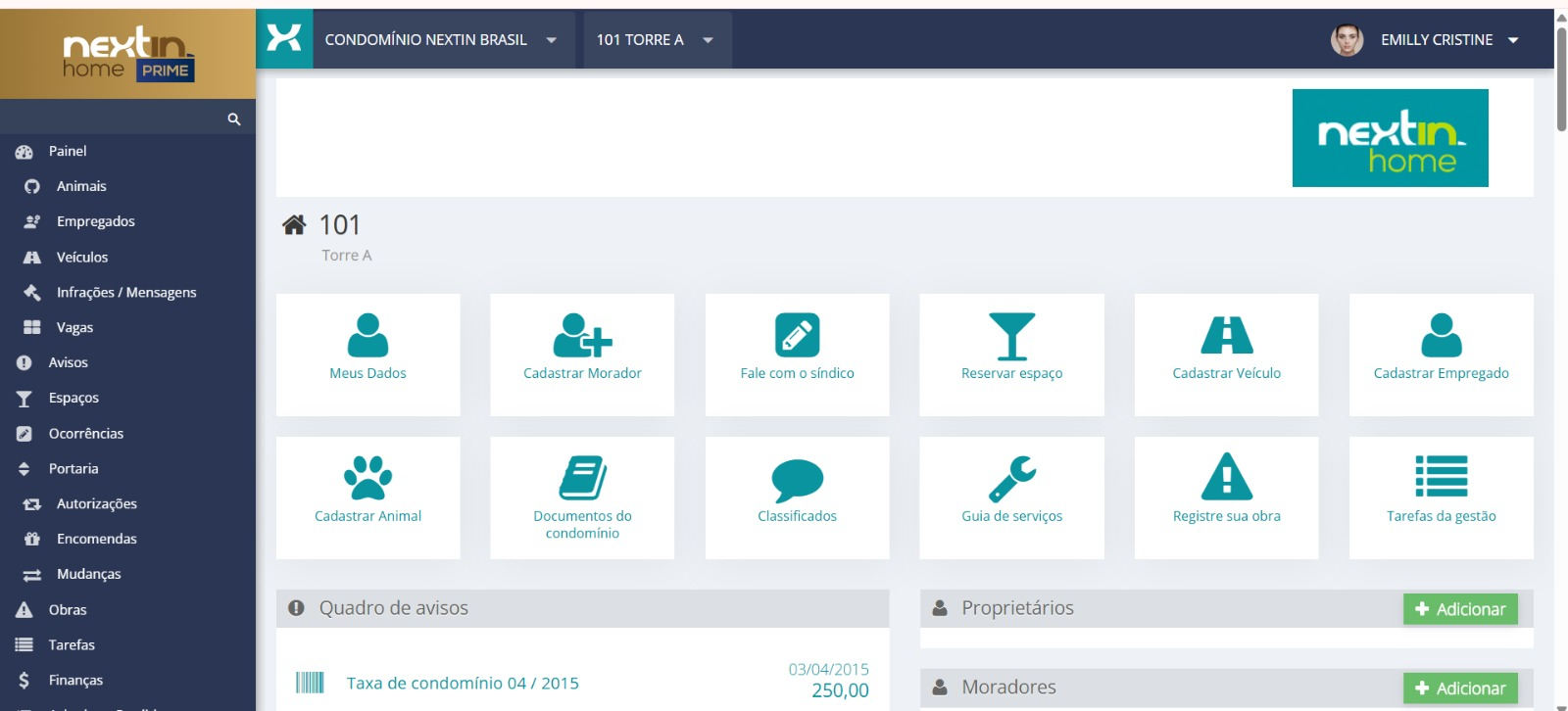1568x711 pixels.
Task: Click the Empregados icon in sidebar
Action: coord(32,222)
